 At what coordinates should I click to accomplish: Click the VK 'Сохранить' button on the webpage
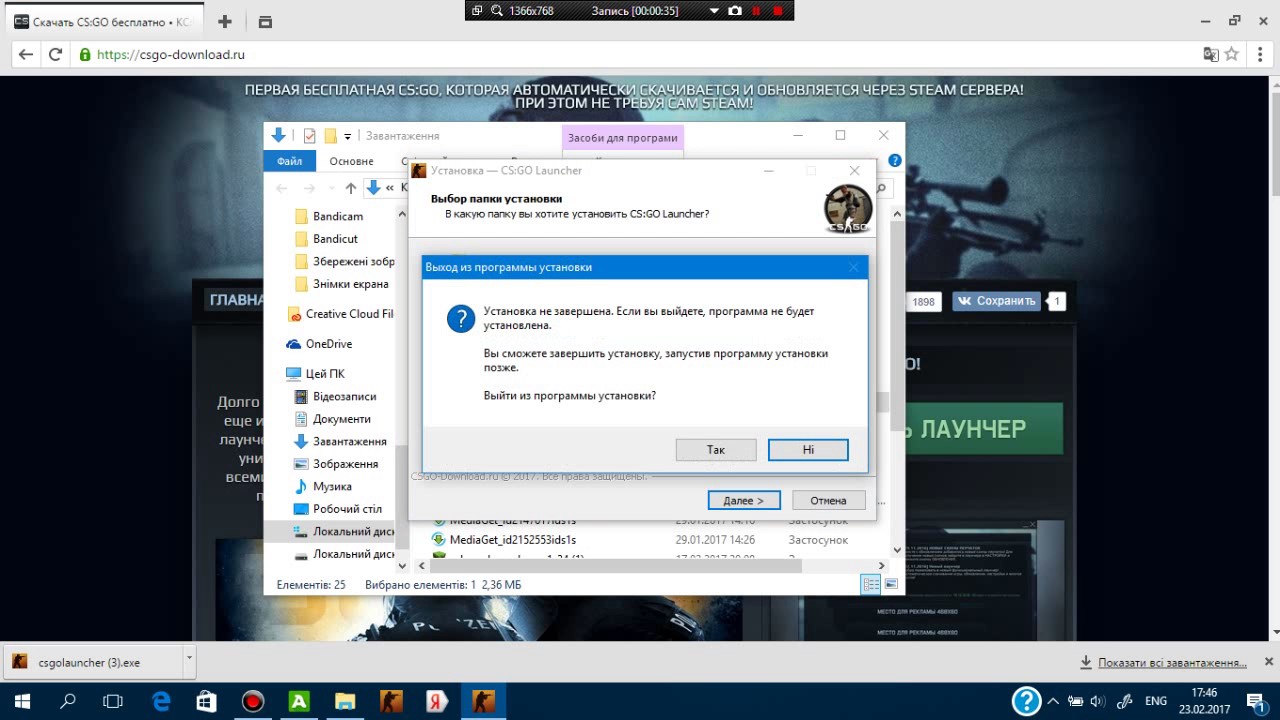(x=995, y=301)
